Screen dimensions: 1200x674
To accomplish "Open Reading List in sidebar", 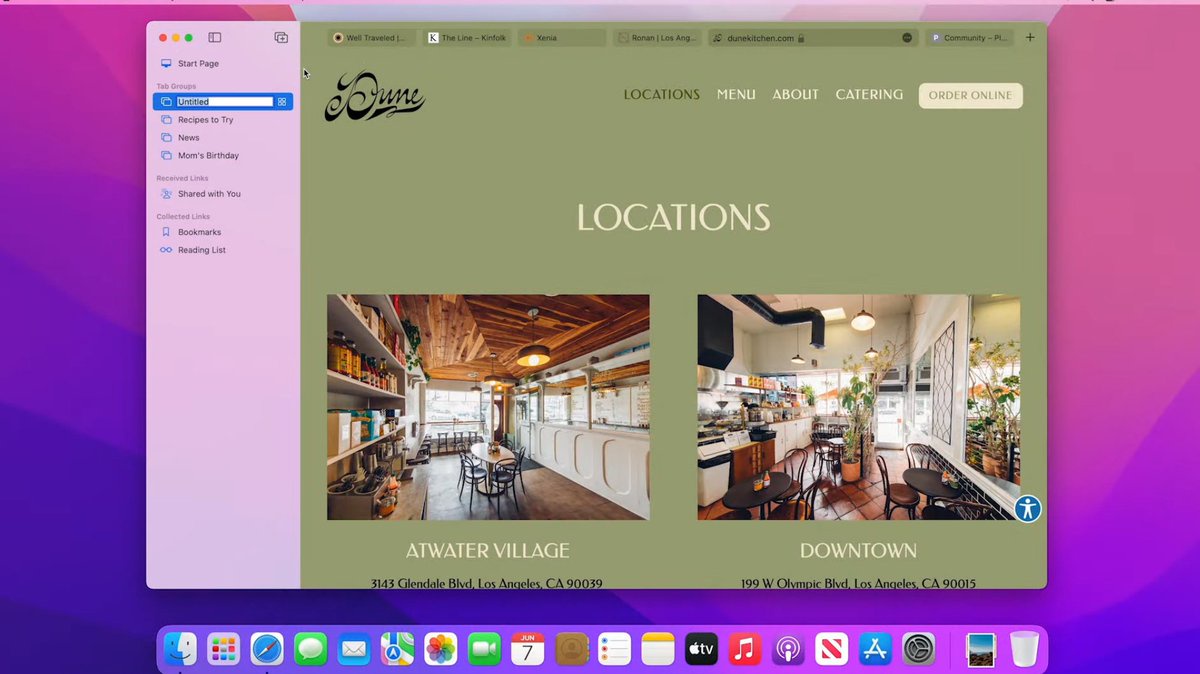I will [x=201, y=250].
